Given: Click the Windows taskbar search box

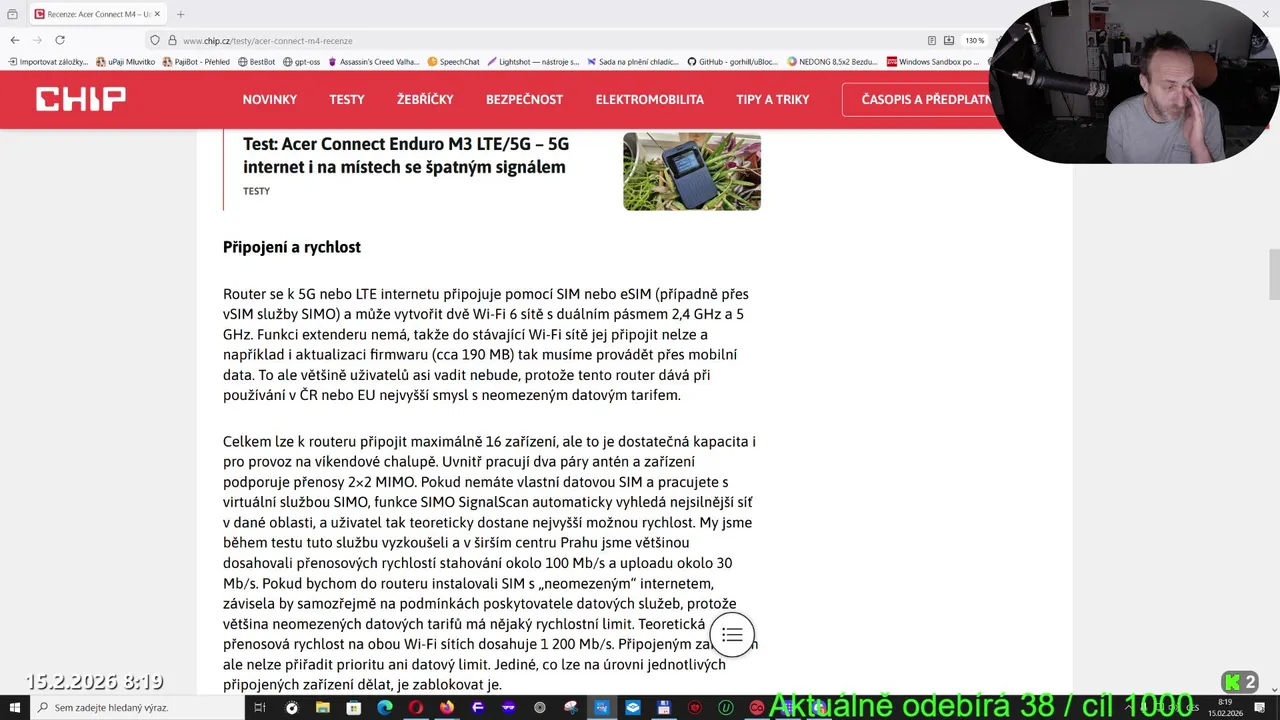Looking at the screenshot, I should tap(137, 707).
